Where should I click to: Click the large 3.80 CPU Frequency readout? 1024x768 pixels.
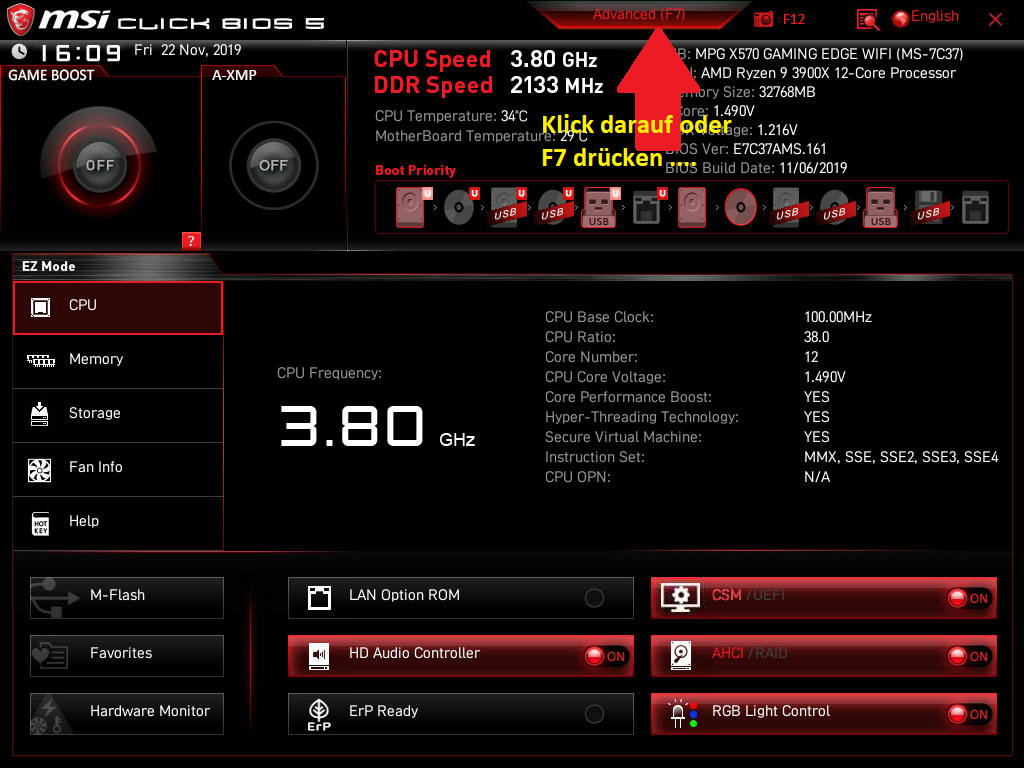point(352,426)
